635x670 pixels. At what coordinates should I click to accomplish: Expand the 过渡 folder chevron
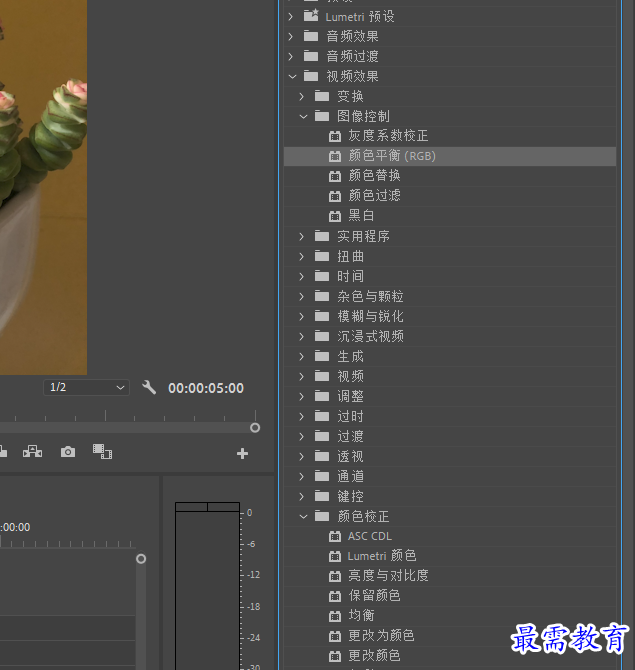[302, 436]
